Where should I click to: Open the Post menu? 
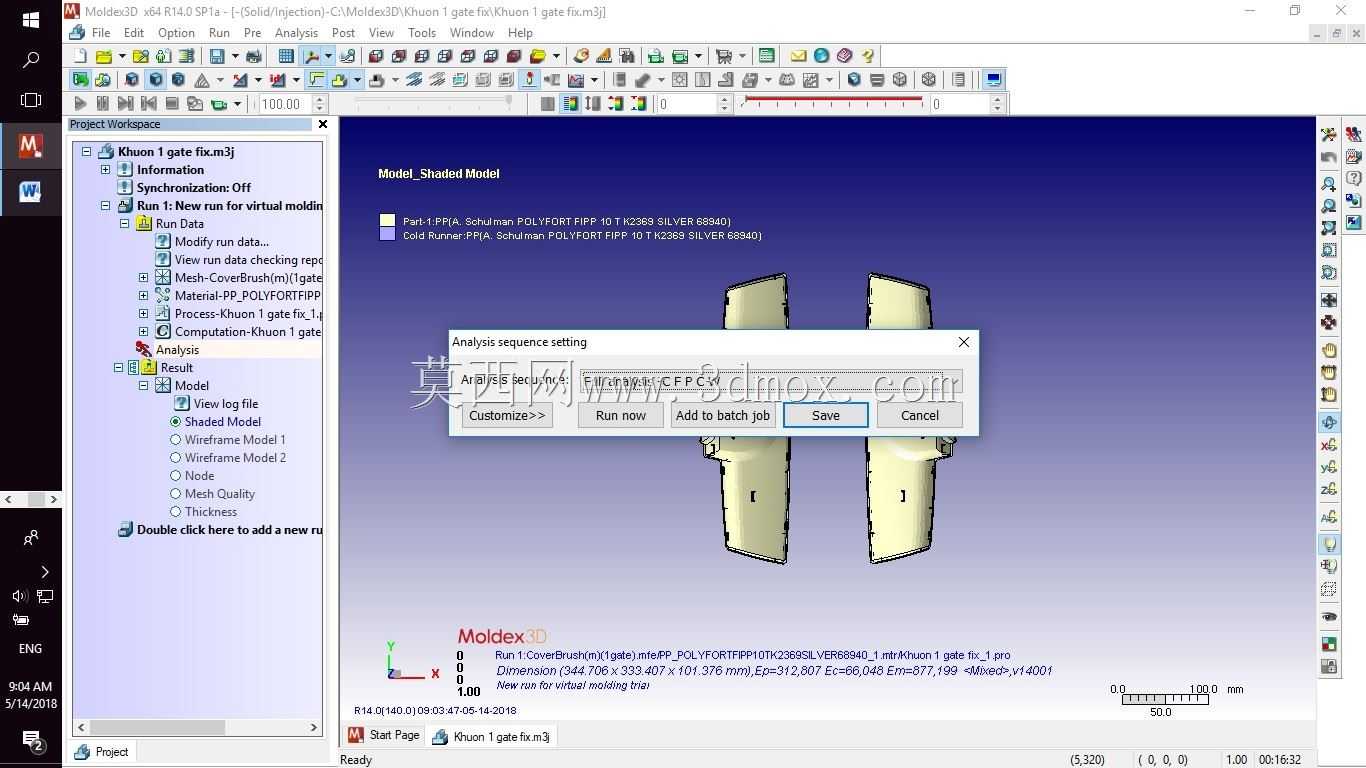coord(343,33)
